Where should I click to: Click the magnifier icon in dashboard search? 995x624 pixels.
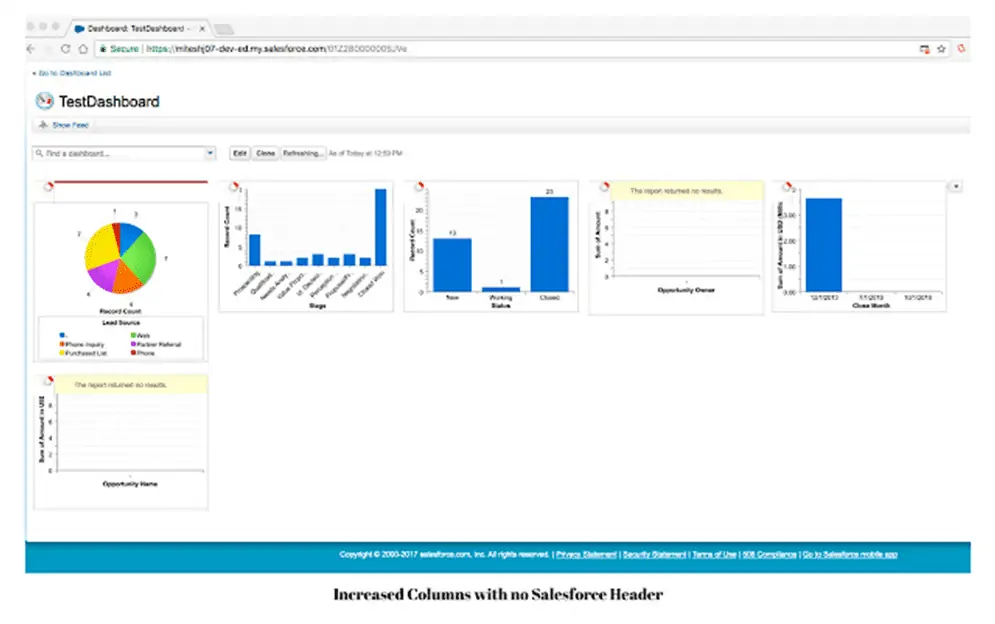(x=39, y=153)
